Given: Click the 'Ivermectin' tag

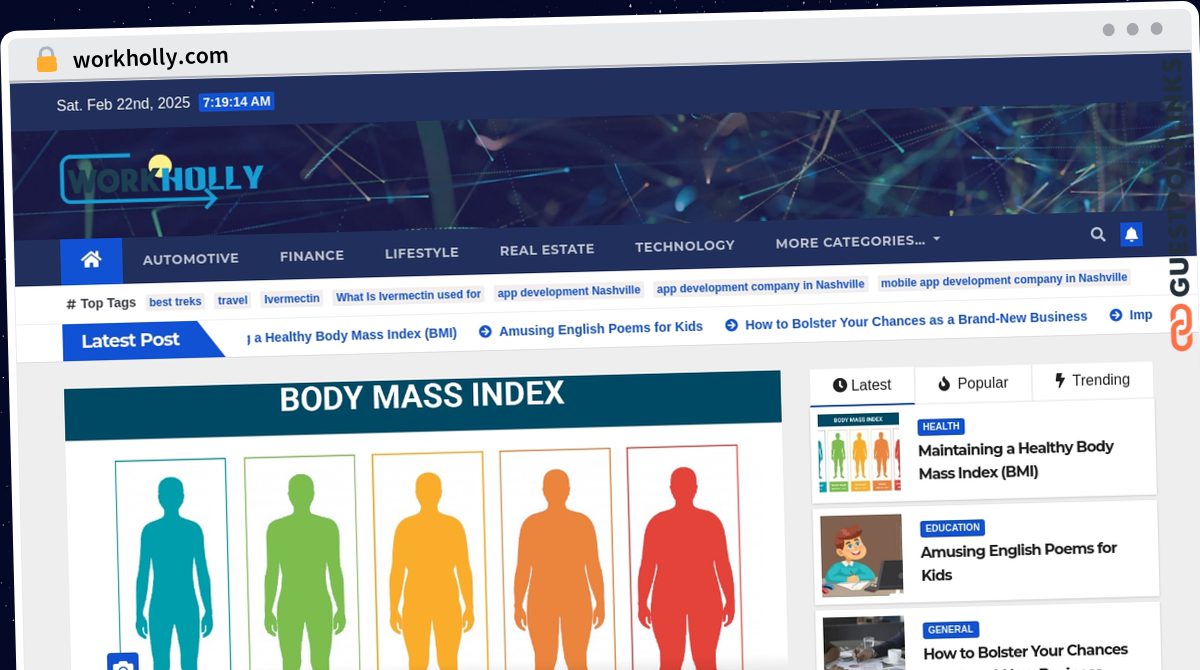Looking at the screenshot, I should [292, 299].
